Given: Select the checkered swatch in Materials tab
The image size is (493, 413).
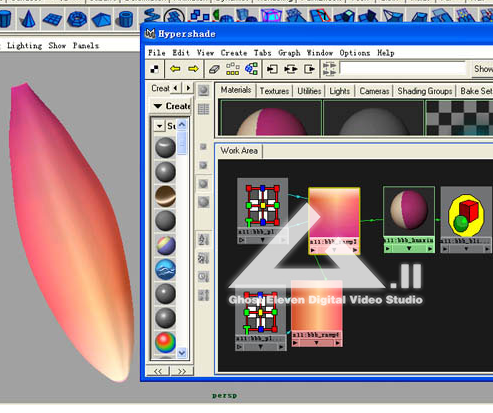Looking at the screenshot, I should click(x=459, y=118).
